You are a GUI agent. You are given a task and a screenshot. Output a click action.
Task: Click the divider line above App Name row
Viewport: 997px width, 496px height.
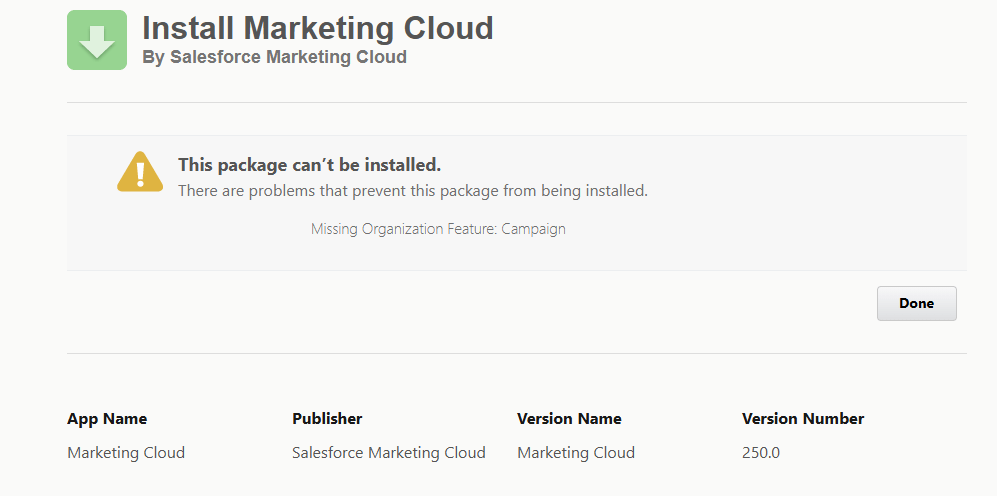coord(516,353)
